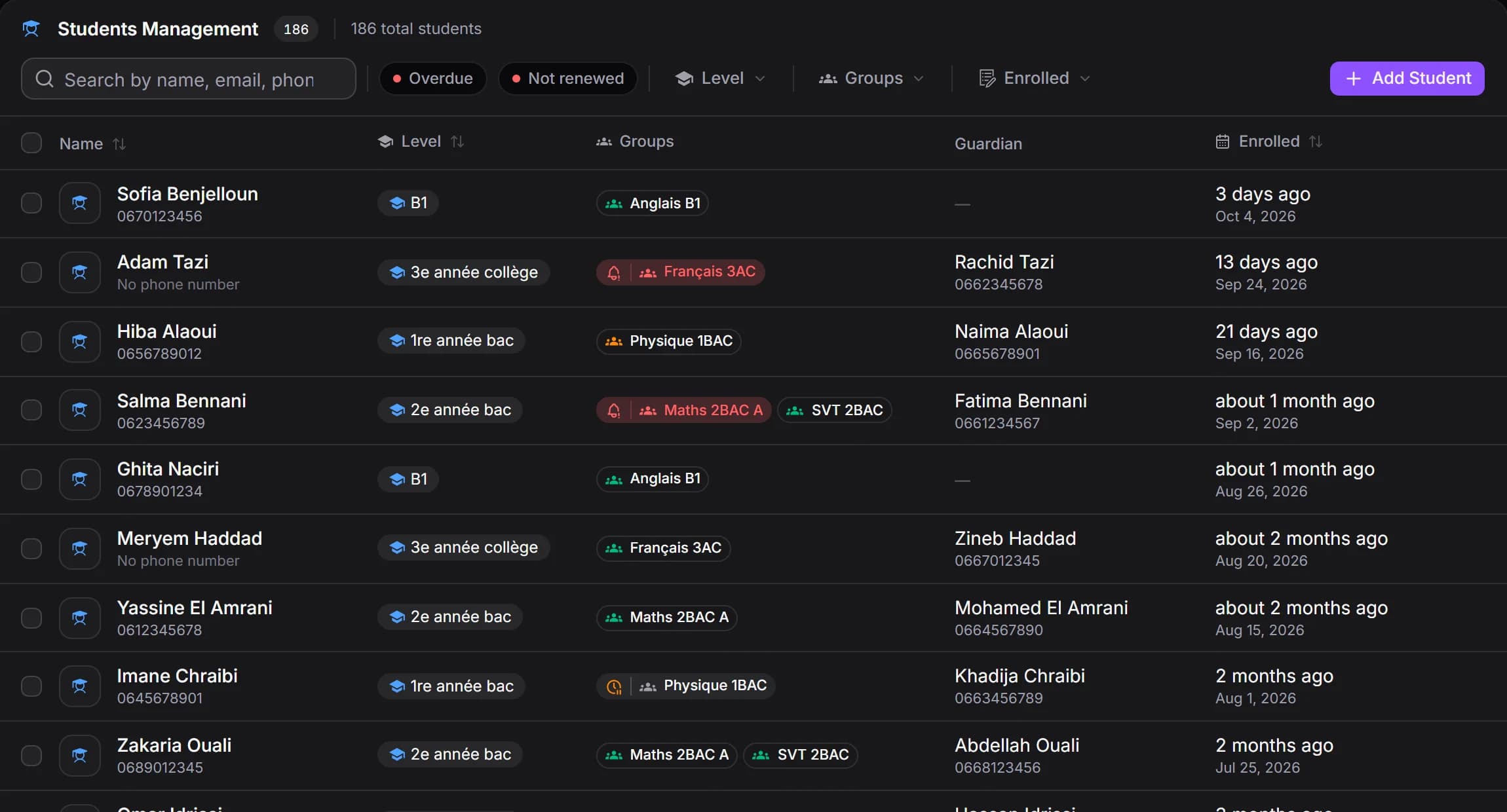1507x812 pixels.
Task: Click Meryem Haddad's student avatar icon
Action: pos(79,548)
